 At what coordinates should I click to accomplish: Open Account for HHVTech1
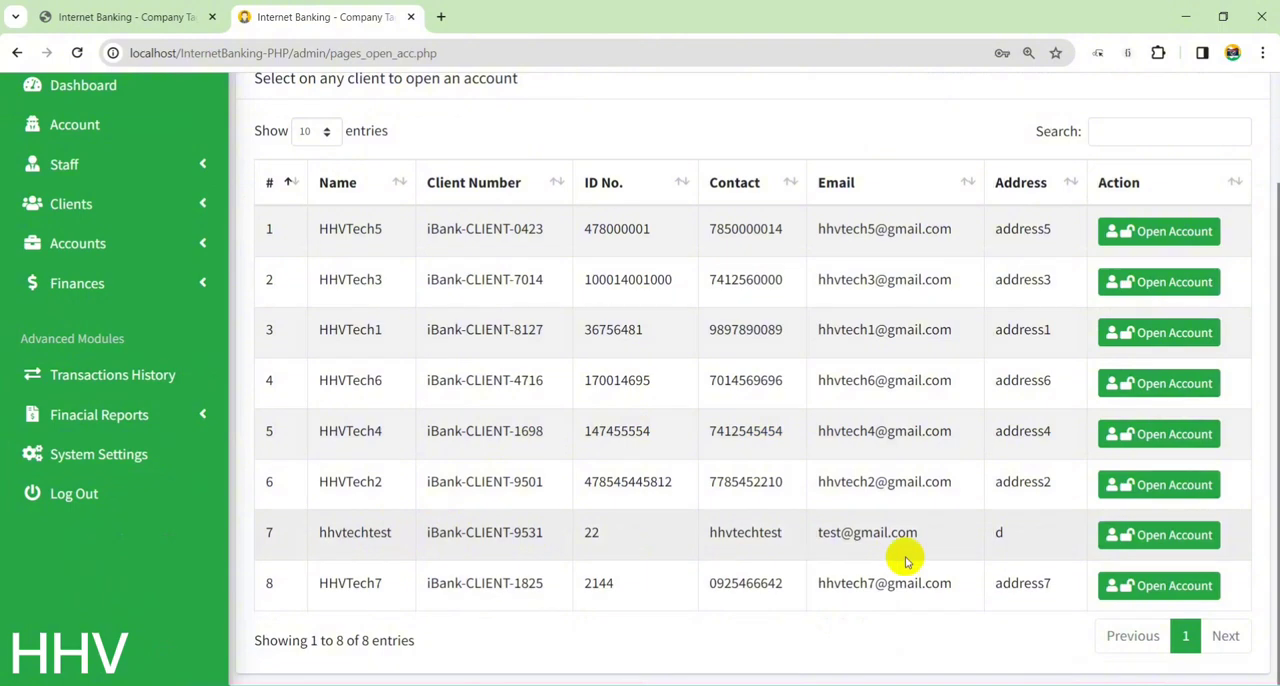point(1159,332)
